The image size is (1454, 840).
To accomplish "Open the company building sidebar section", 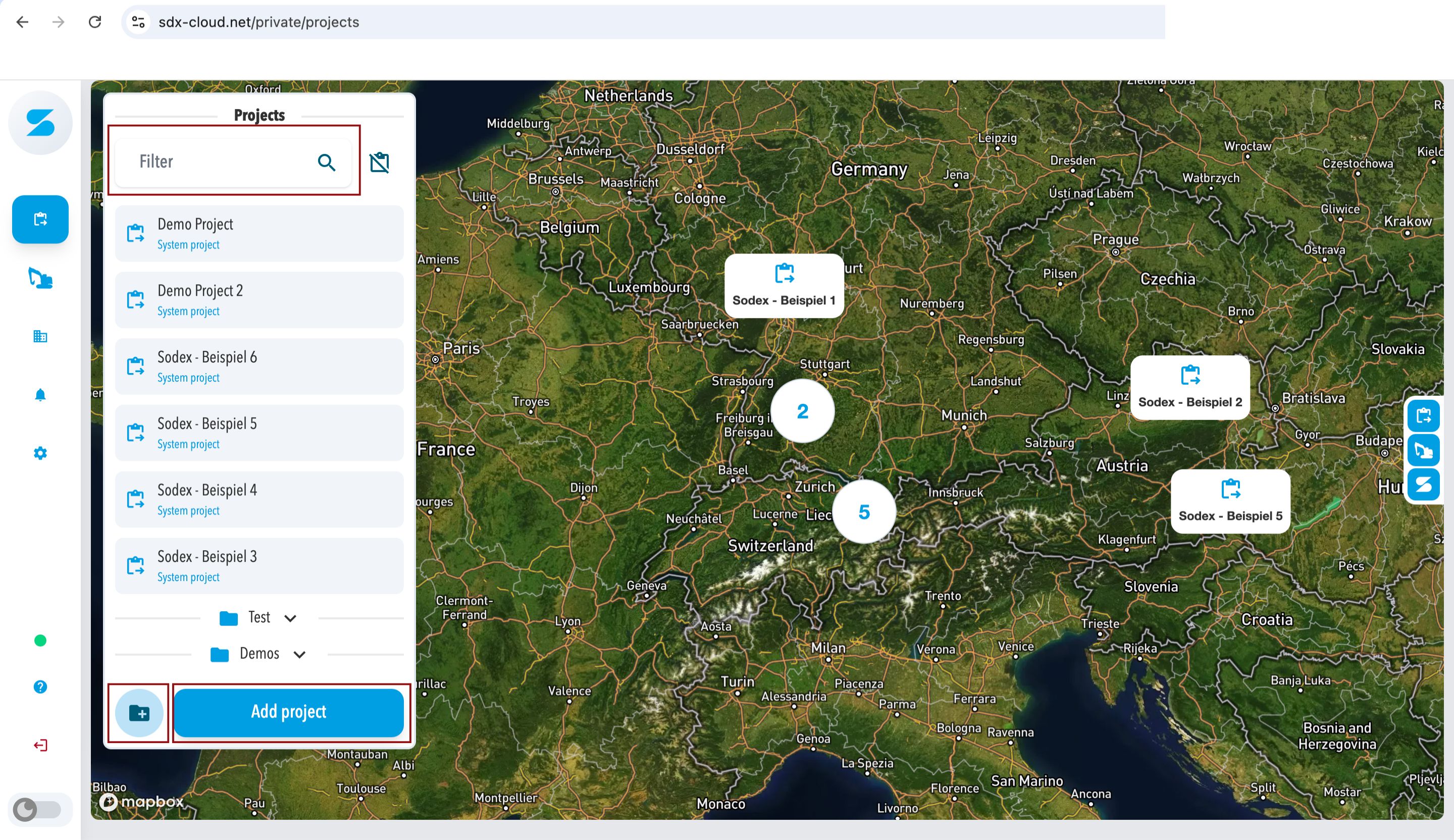I will (40, 336).
